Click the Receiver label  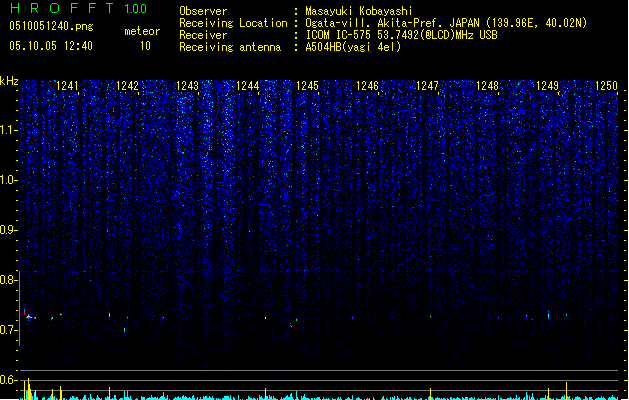pos(203,35)
